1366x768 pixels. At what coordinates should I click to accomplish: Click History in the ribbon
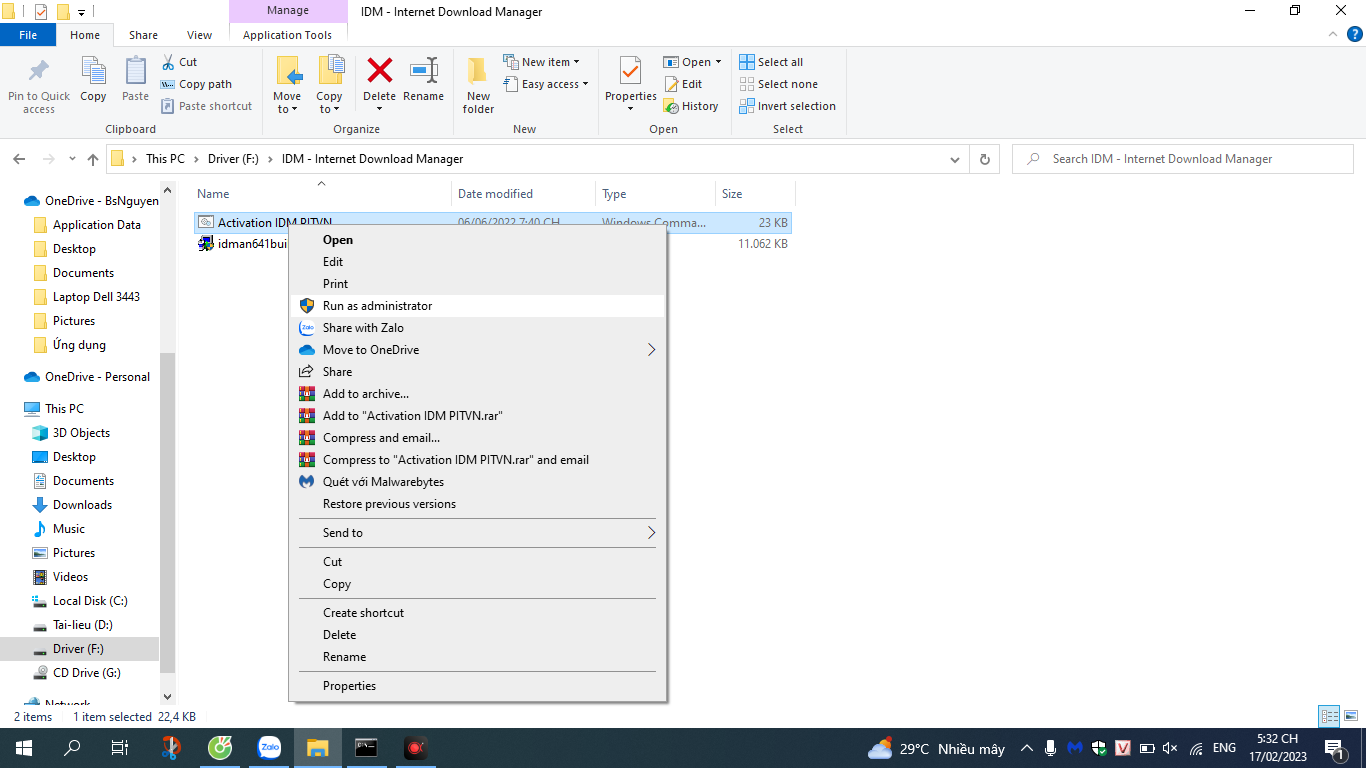(691, 106)
